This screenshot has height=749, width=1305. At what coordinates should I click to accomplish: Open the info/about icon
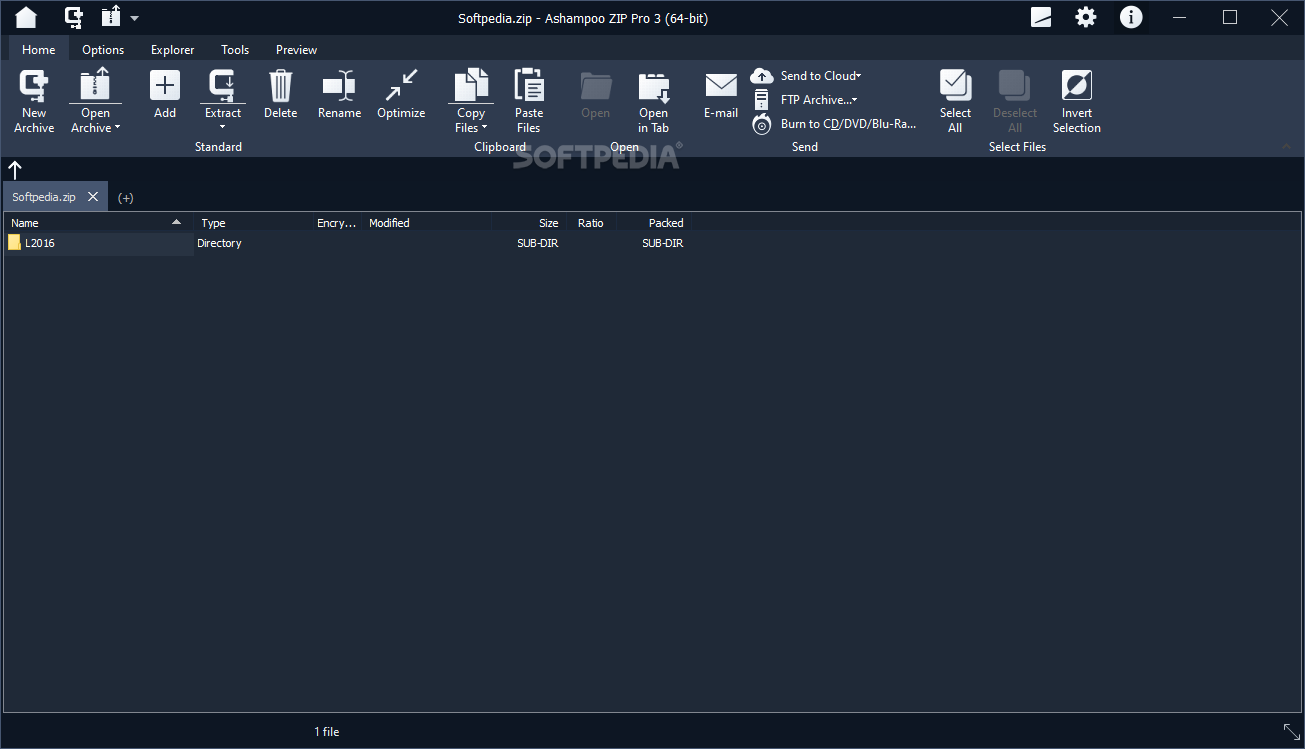click(x=1131, y=17)
